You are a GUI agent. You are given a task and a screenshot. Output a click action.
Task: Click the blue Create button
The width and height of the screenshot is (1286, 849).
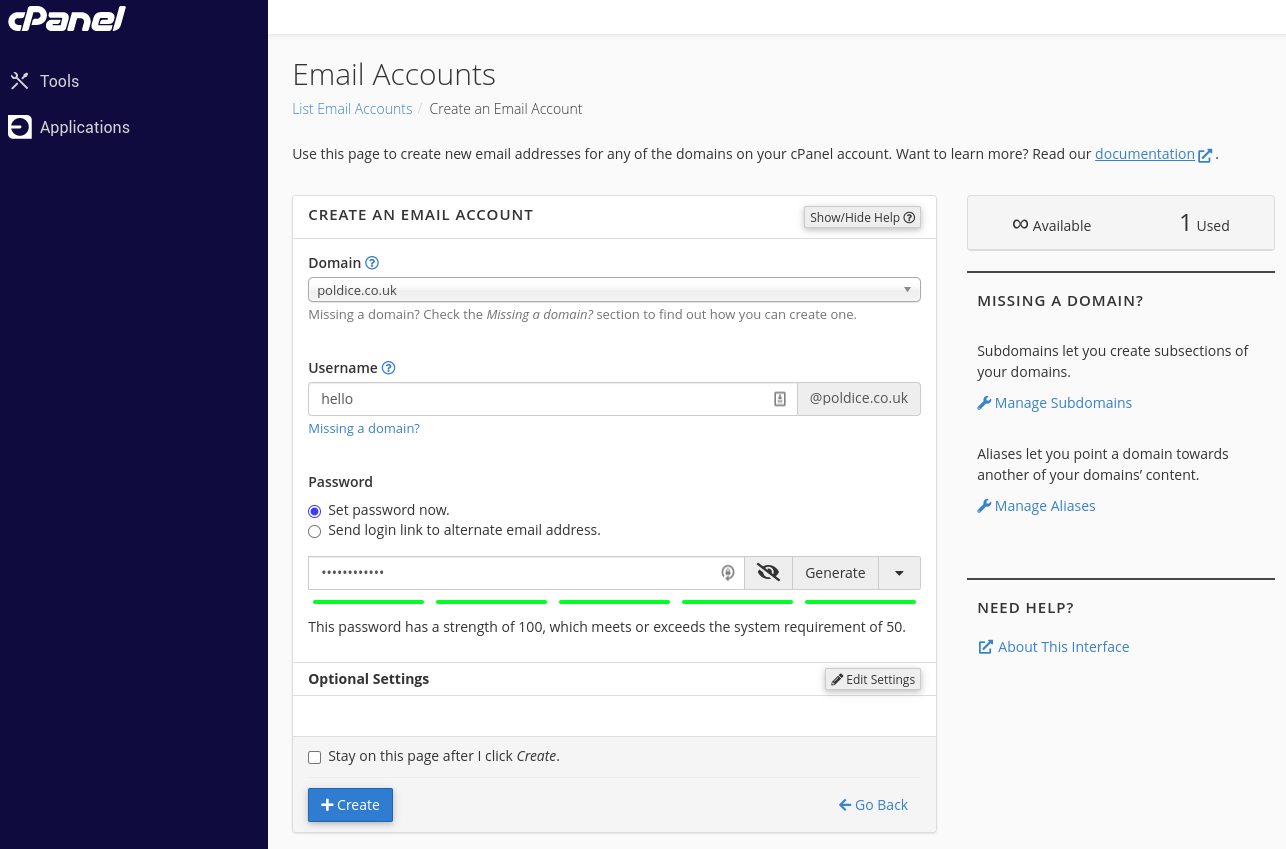350,805
